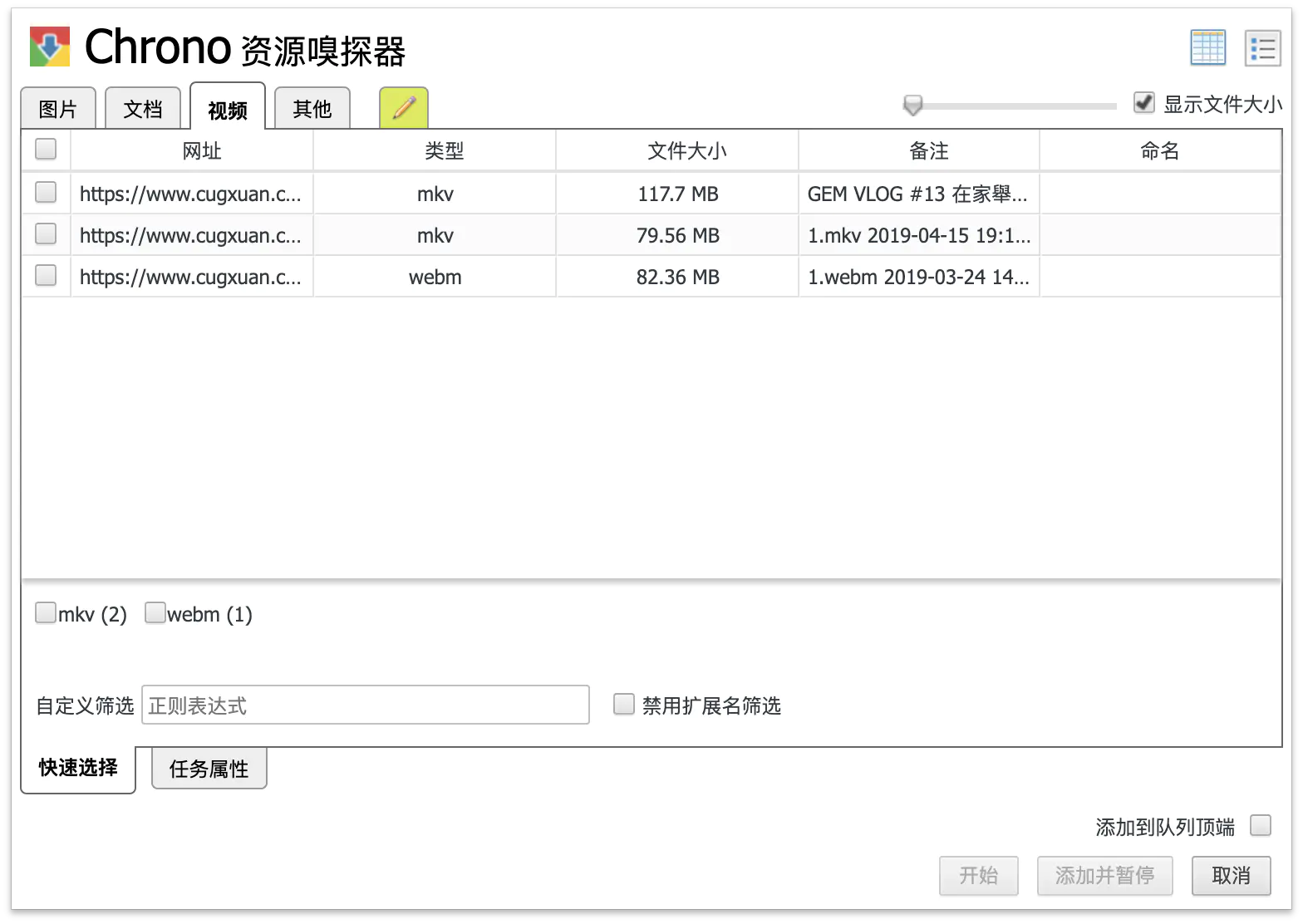Click the 正则表达式 custom filter field
The width and height of the screenshot is (1303, 924).
coord(366,705)
